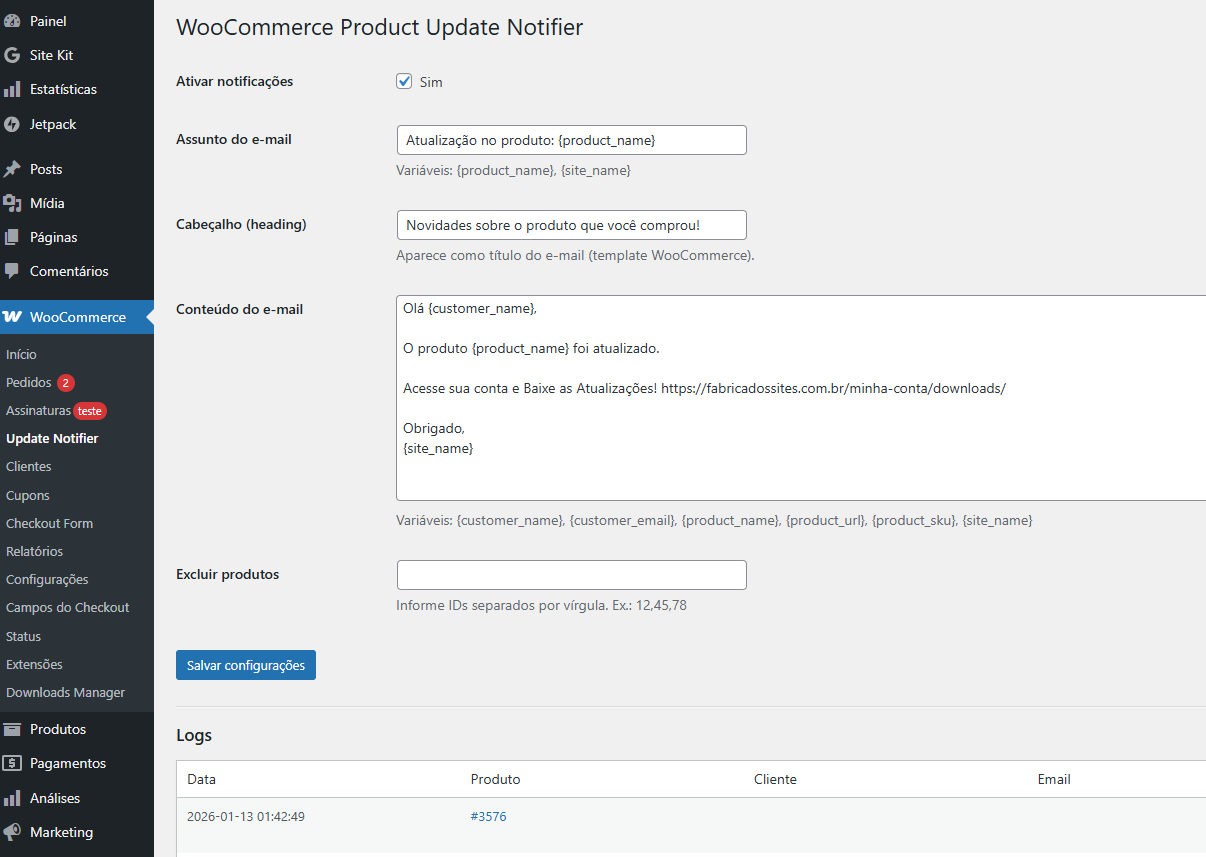Screen dimensions: 1206x857
Task: Click the Produtos archive box icon
Action: [12, 729]
